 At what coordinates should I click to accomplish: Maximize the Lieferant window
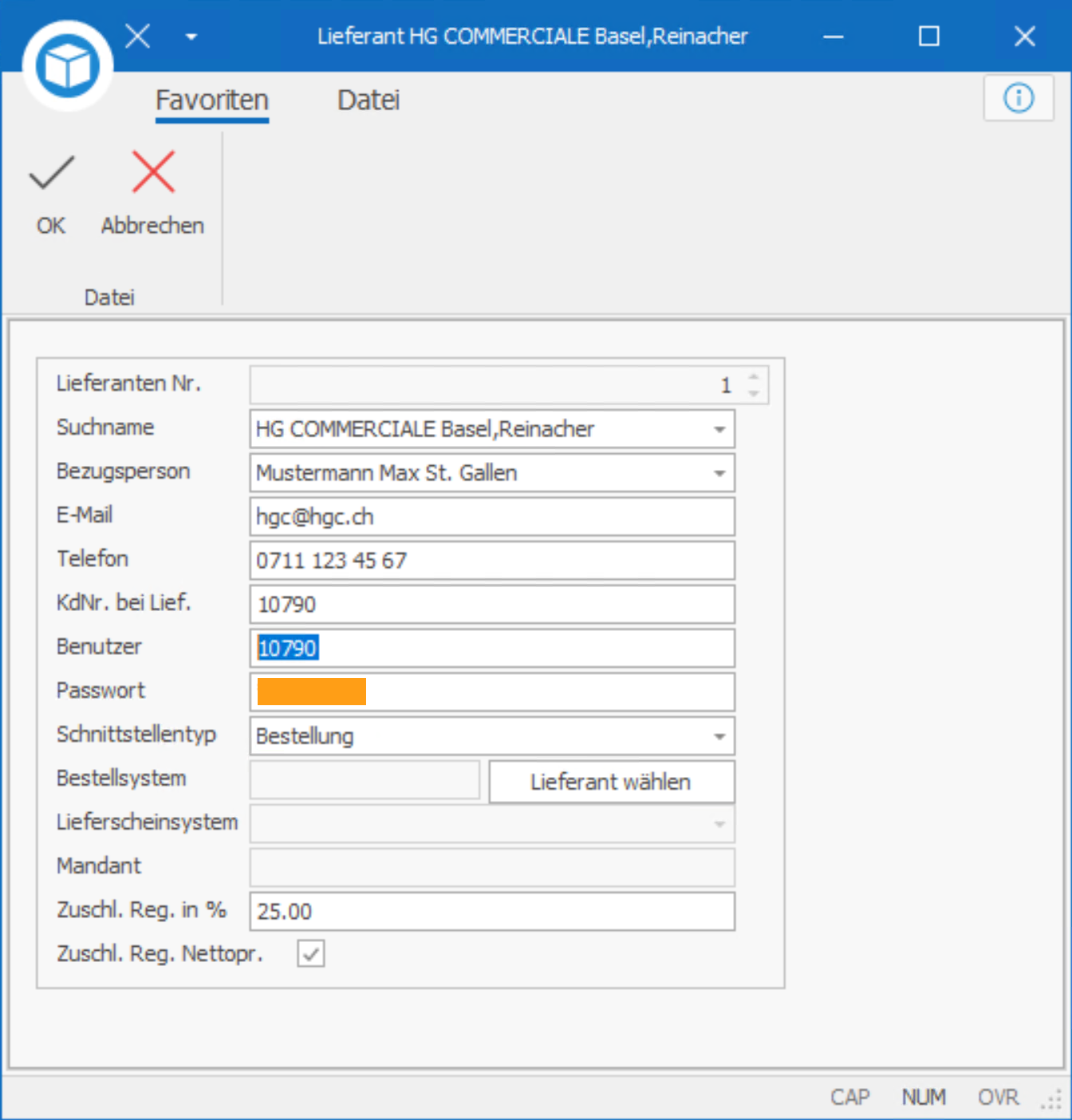click(929, 37)
